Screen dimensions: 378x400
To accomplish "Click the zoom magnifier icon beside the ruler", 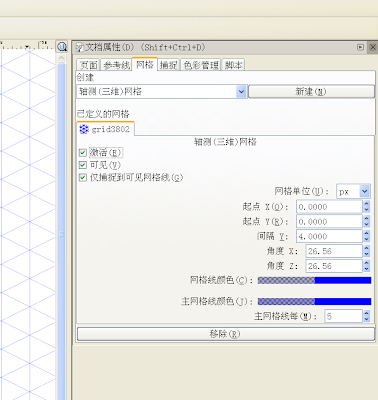I will pos(62,47).
